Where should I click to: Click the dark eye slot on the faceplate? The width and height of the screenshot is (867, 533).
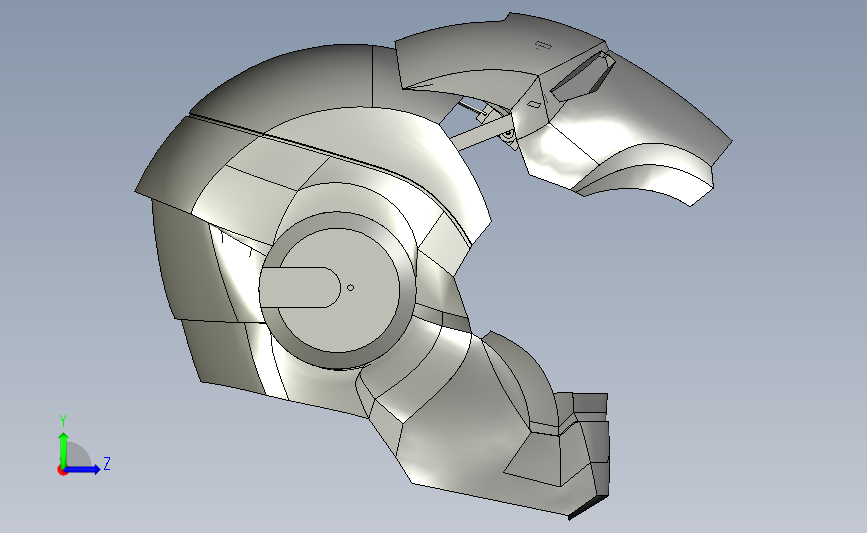click(x=582, y=75)
